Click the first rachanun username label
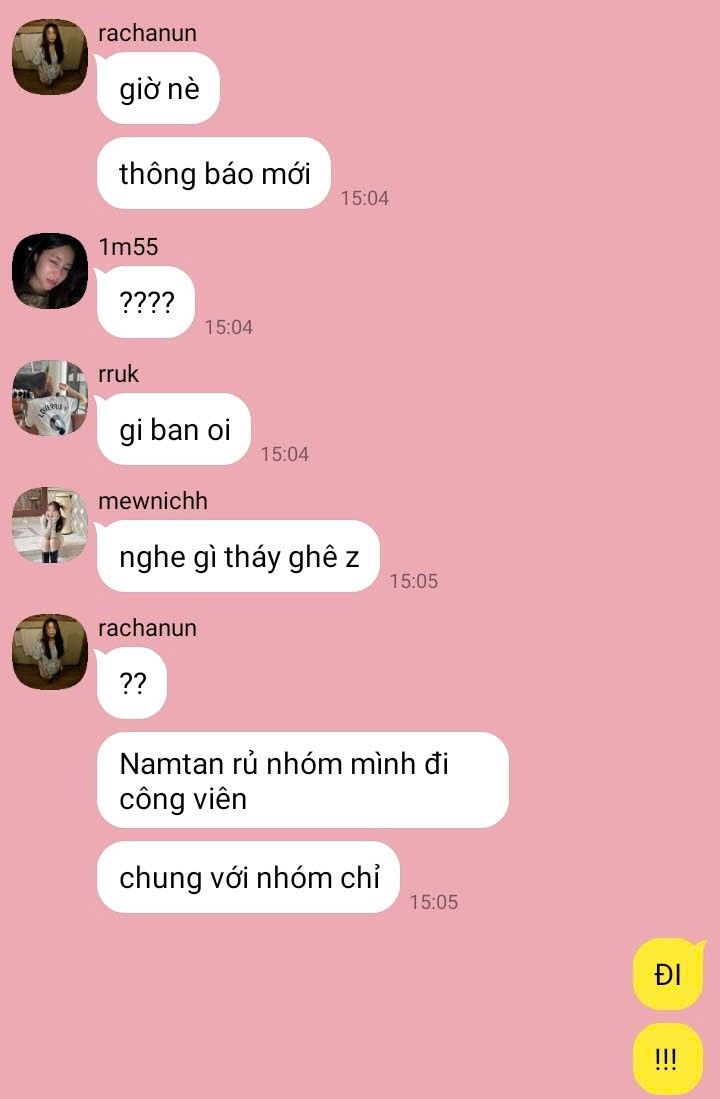The width and height of the screenshot is (720, 1099). (x=147, y=33)
